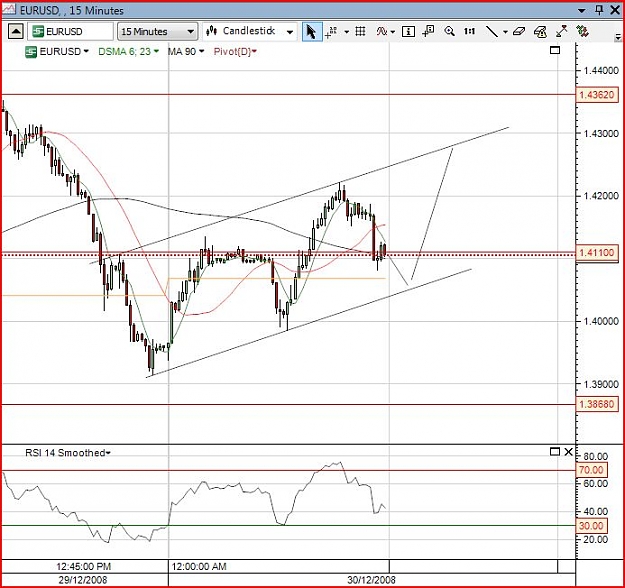
Task: Select the zoom magnifier tool
Action: coord(449,31)
